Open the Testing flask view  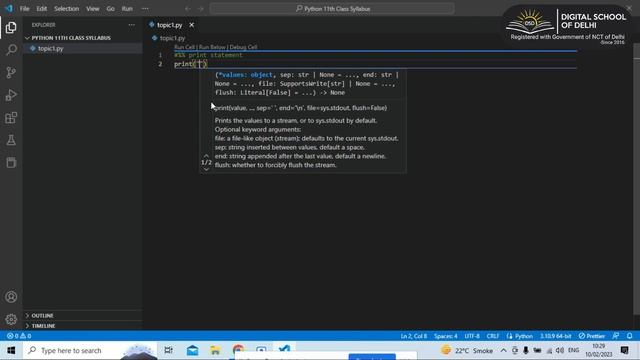(11, 140)
